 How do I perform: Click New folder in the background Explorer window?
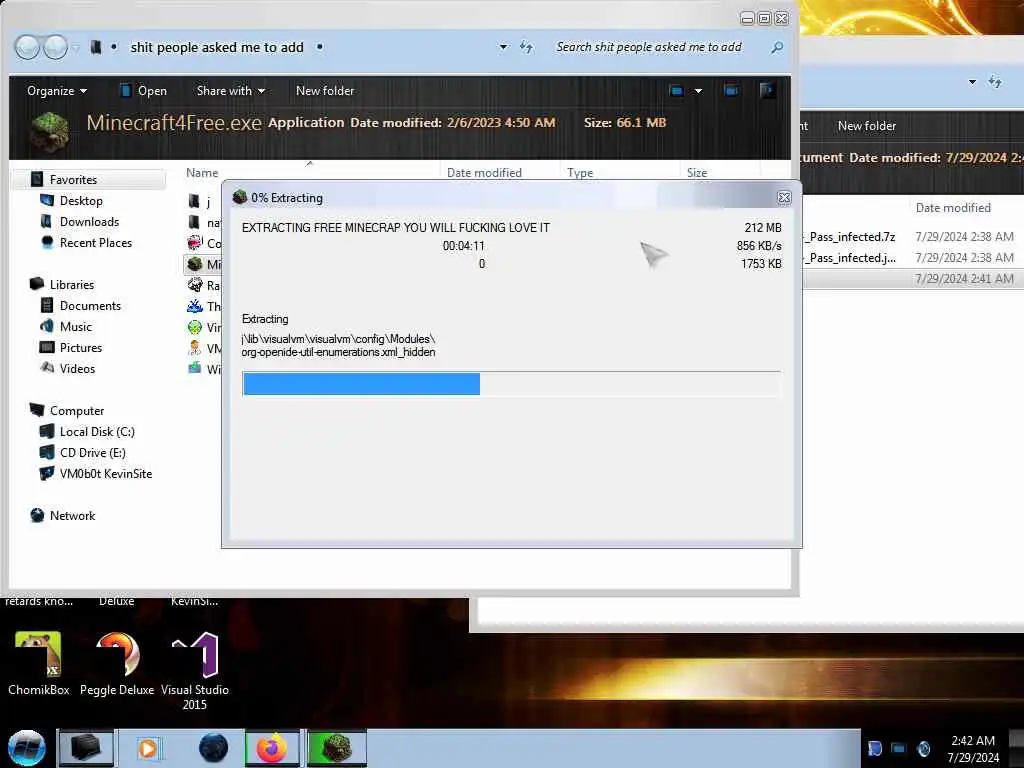click(x=867, y=125)
